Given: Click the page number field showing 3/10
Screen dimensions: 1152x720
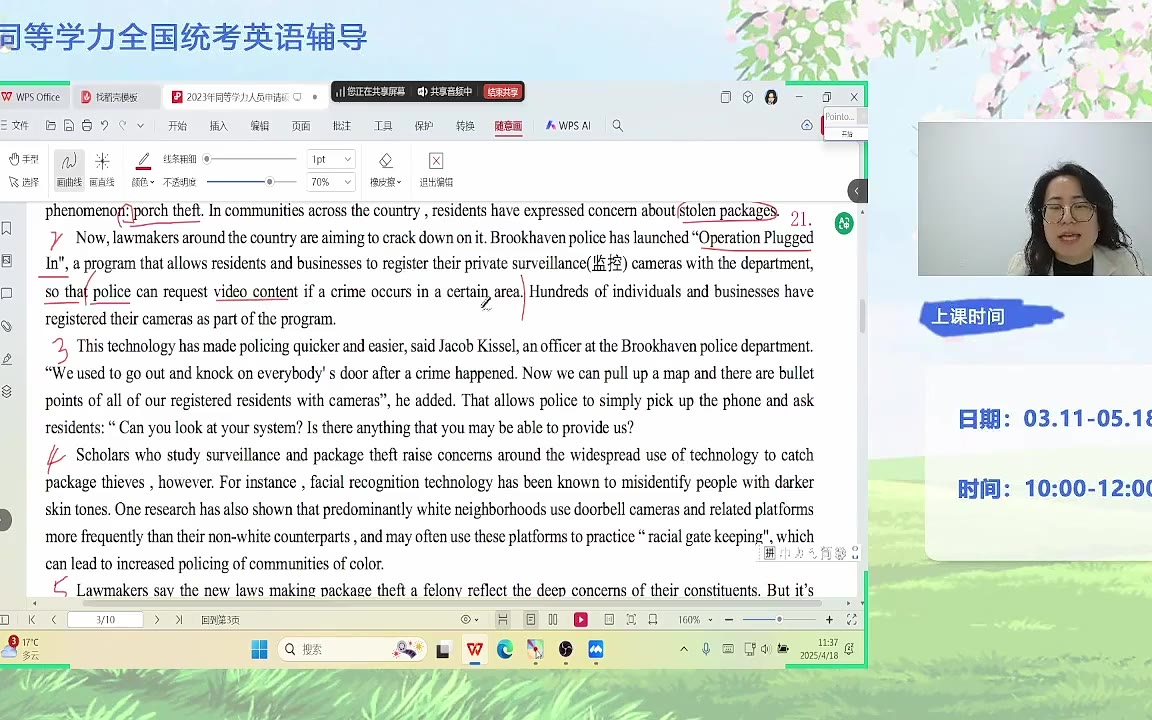Looking at the screenshot, I should 105,620.
